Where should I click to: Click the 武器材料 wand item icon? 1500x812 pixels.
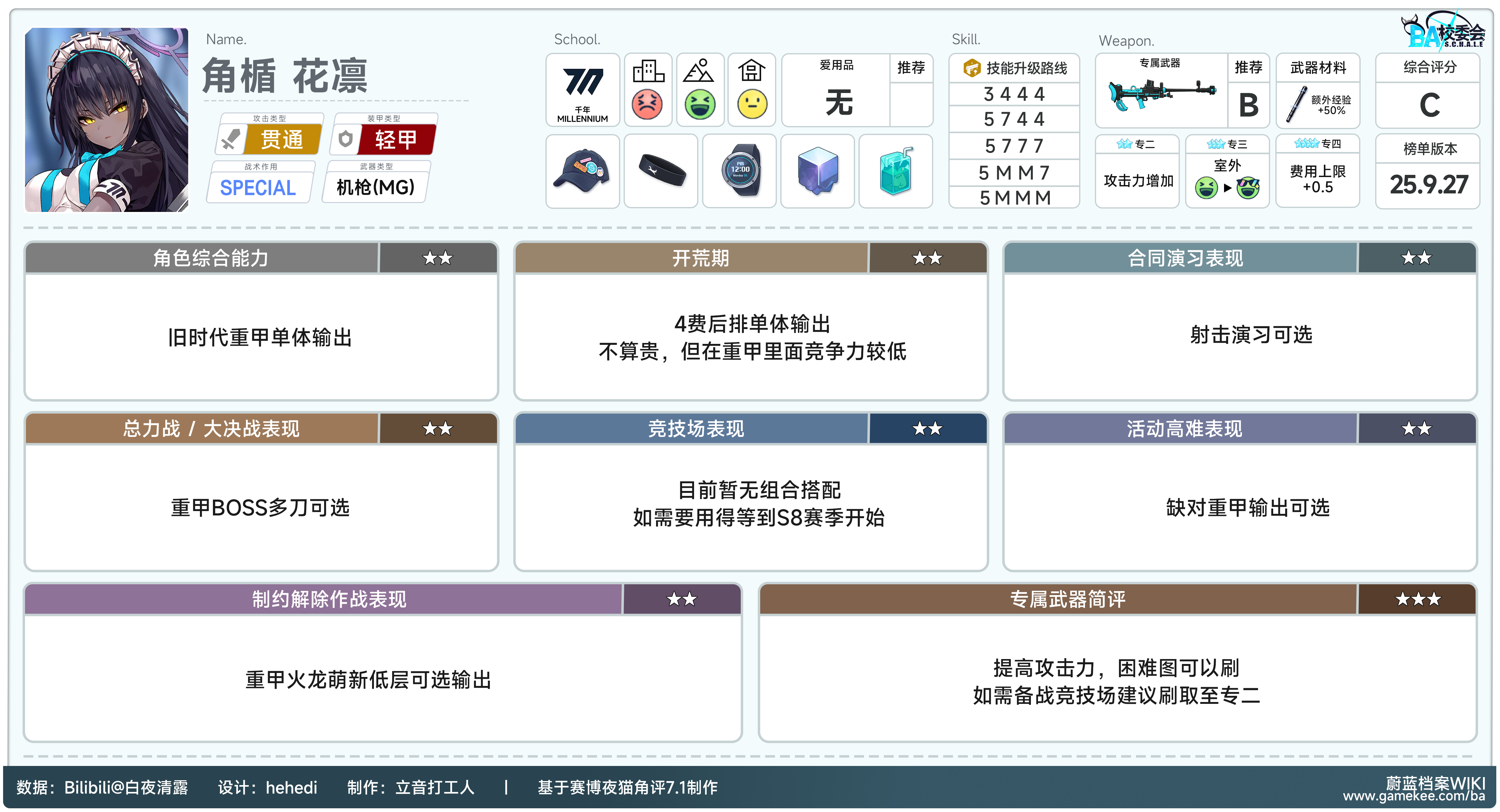pos(1296,104)
